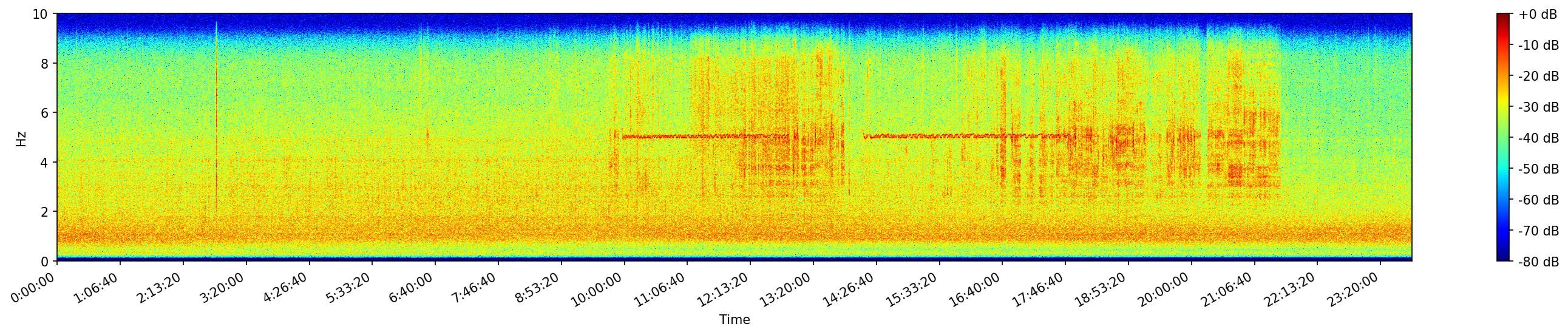The image size is (1568, 335).
Task: Click the "-40 dB" colorbar label
Action: coord(1538,138)
